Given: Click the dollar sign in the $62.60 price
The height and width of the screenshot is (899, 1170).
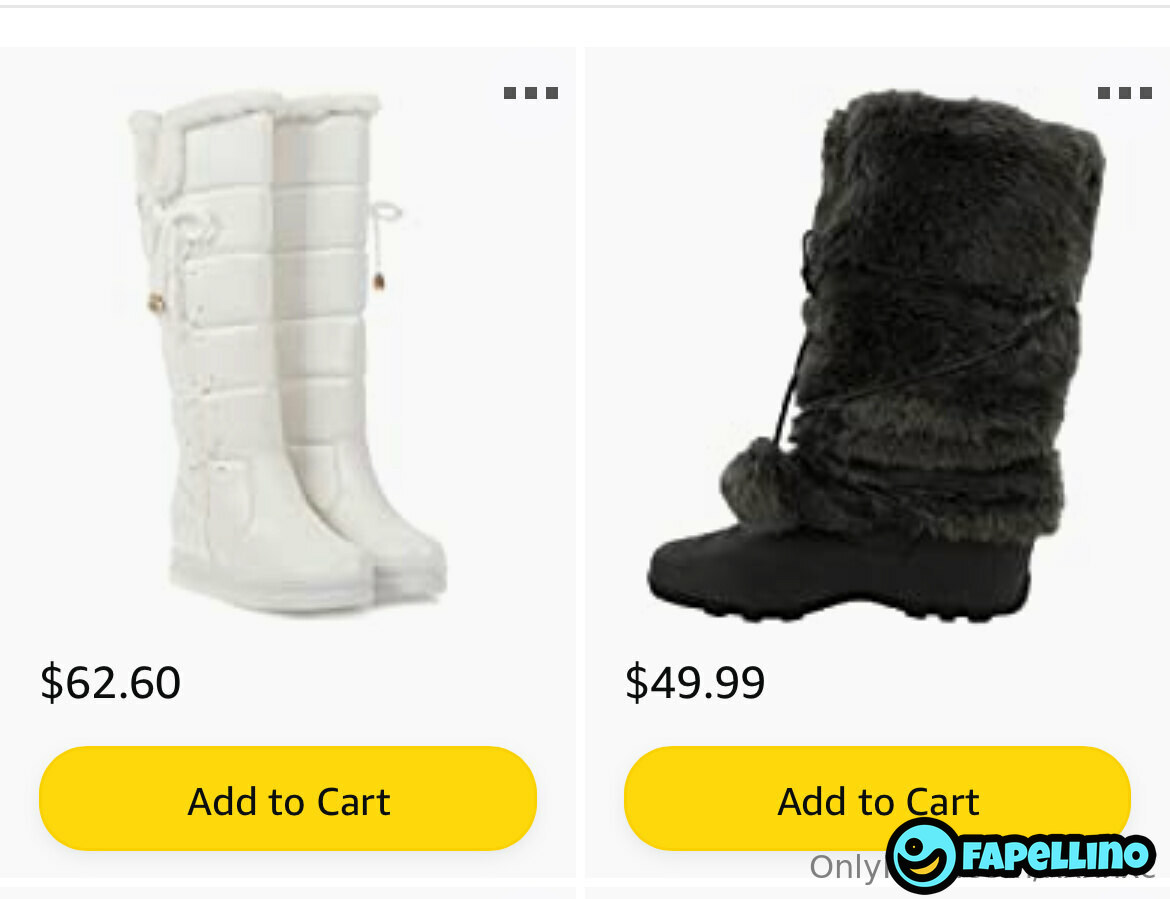Looking at the screenshot, I should click(51, 682).
